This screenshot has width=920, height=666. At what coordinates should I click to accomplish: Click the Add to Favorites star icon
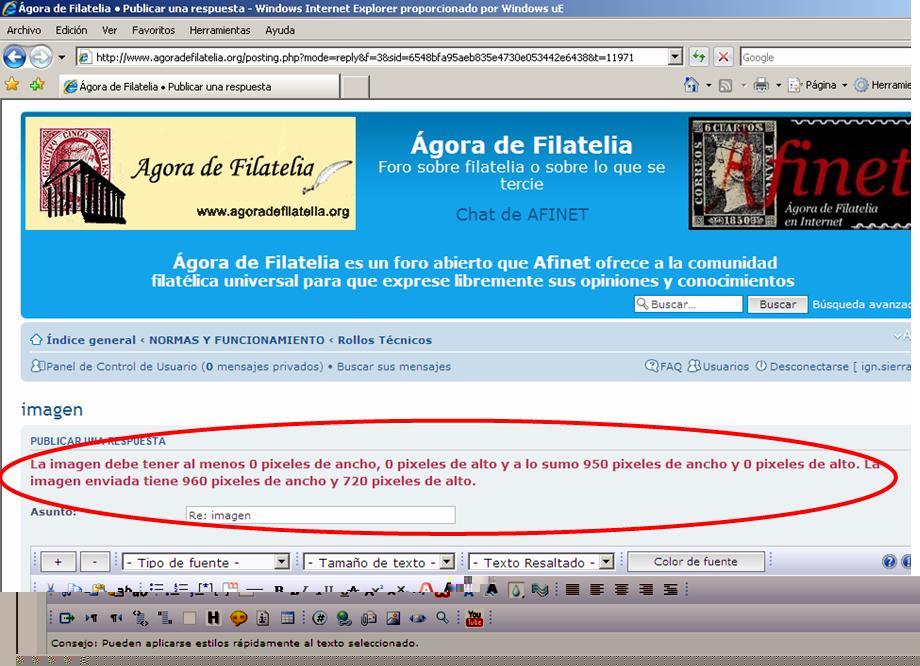(37, 84)
